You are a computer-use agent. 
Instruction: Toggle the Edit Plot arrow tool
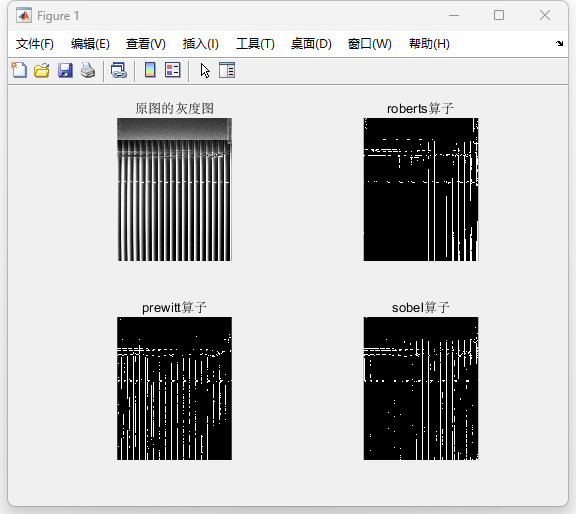coord(205,70)
